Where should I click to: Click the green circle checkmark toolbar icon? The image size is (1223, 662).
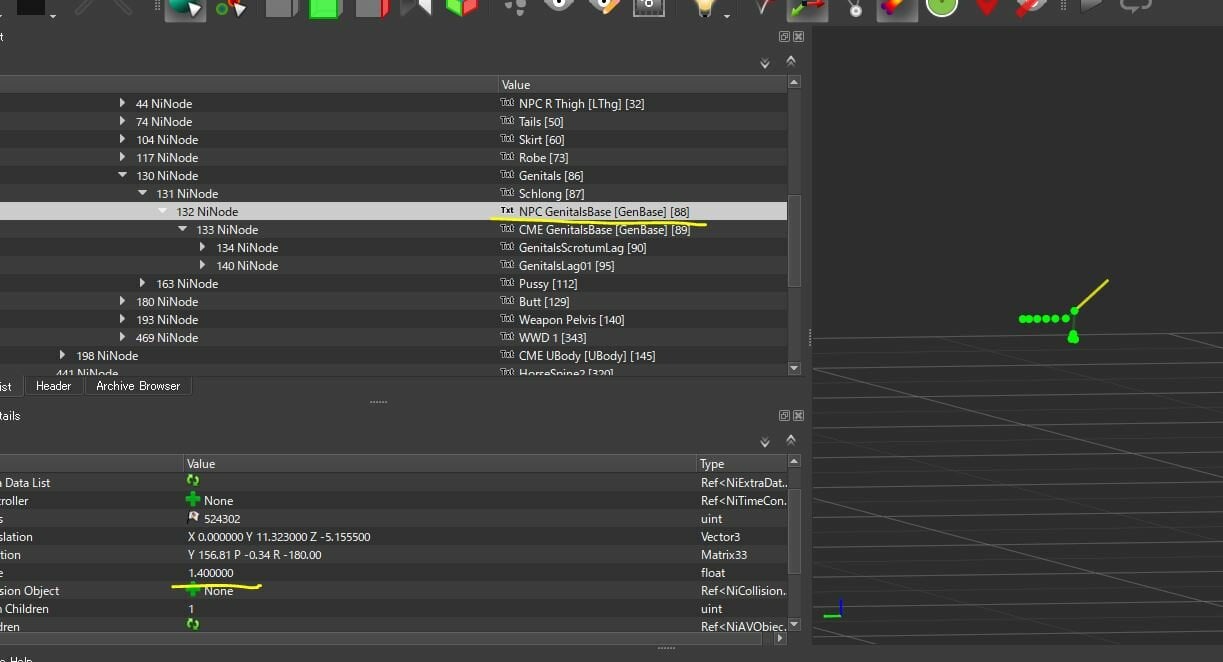(941, 7)
